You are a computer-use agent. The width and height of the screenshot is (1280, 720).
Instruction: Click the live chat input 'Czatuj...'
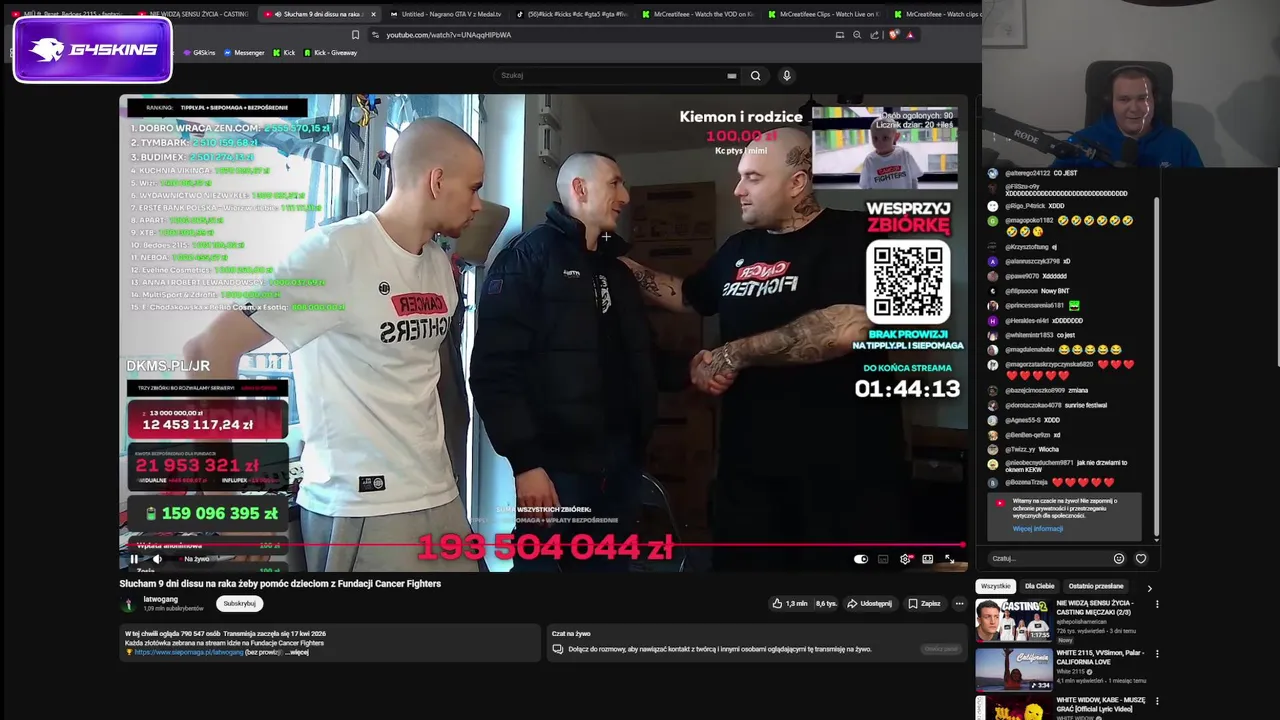(x=1050, y=559)
